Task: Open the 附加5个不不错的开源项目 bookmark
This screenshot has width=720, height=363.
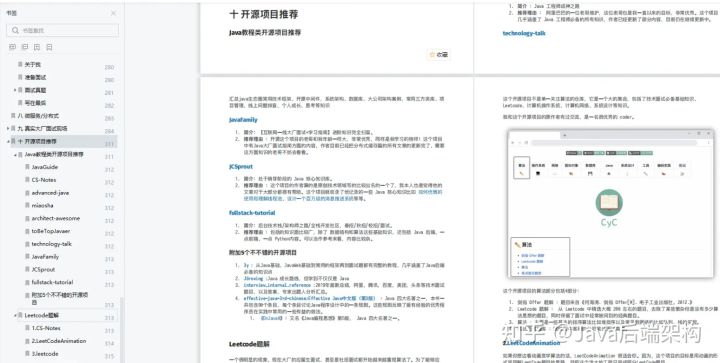Action: click(x=60, y=299)
